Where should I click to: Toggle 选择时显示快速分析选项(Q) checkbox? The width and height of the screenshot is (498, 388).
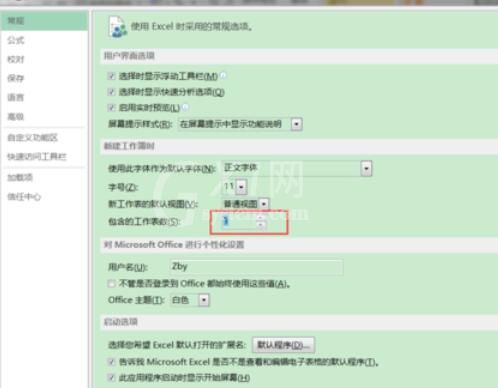point(111,92)
